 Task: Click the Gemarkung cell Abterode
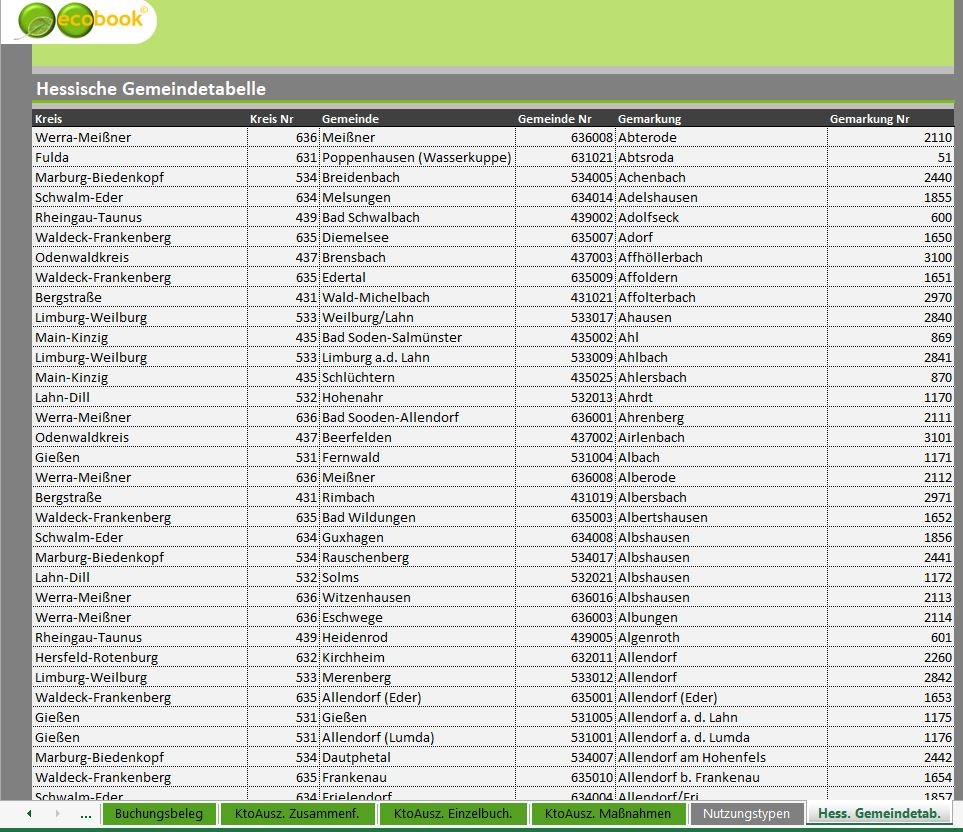point(647,137)
